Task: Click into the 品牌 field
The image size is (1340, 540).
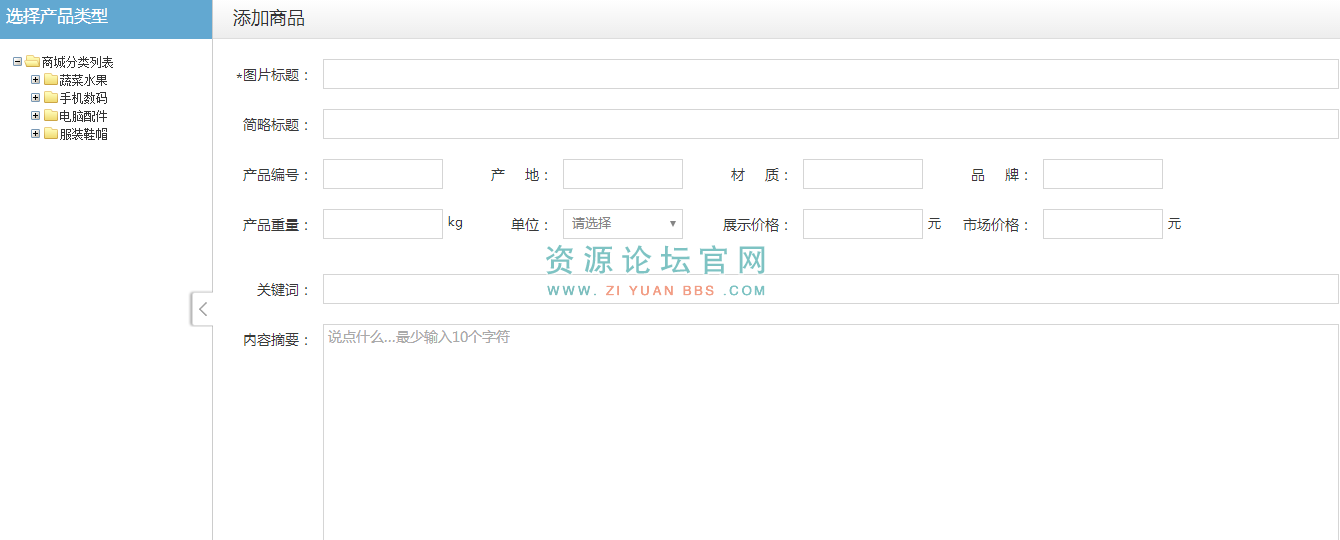Action: (1103, 174)
